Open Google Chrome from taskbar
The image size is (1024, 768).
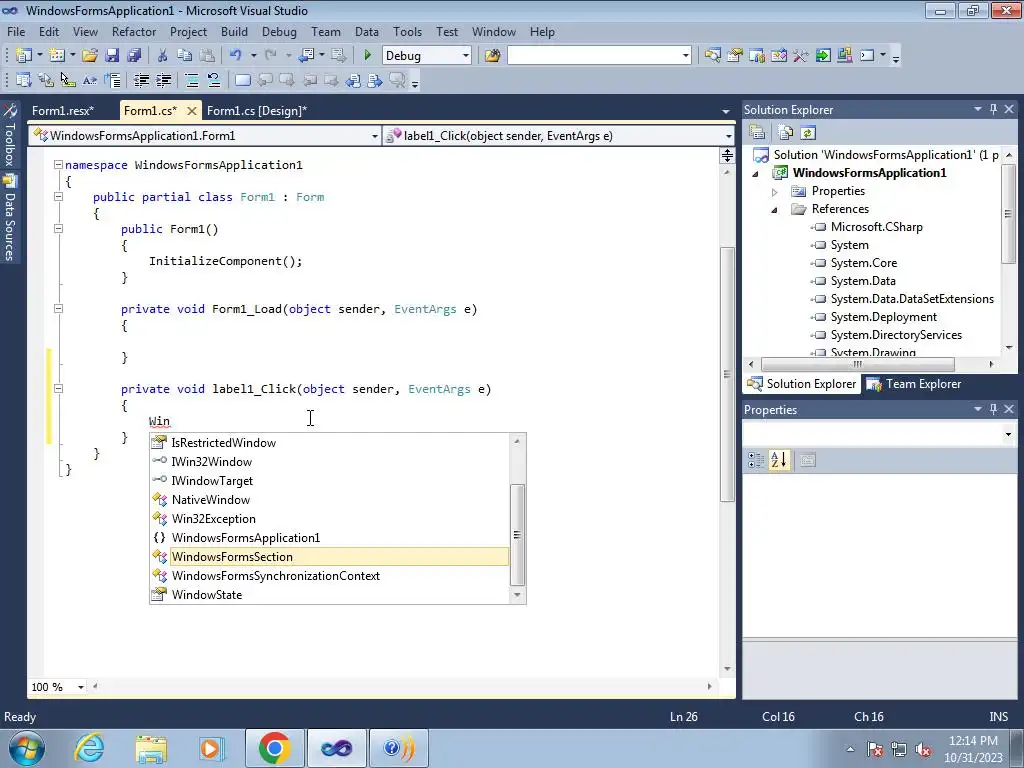pyautogui.click(x=274, y=748)
